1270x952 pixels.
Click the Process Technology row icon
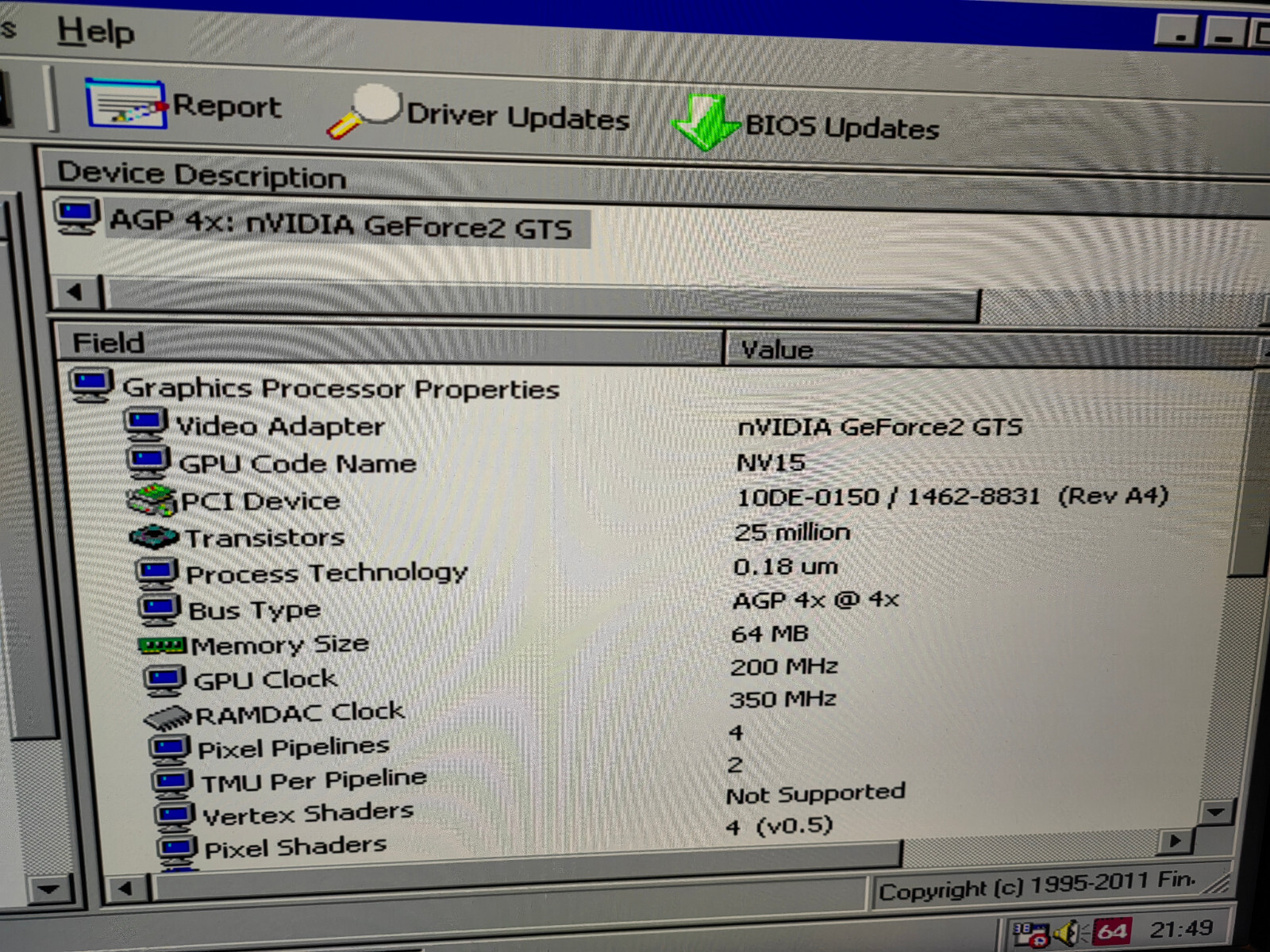coord(156,573)
